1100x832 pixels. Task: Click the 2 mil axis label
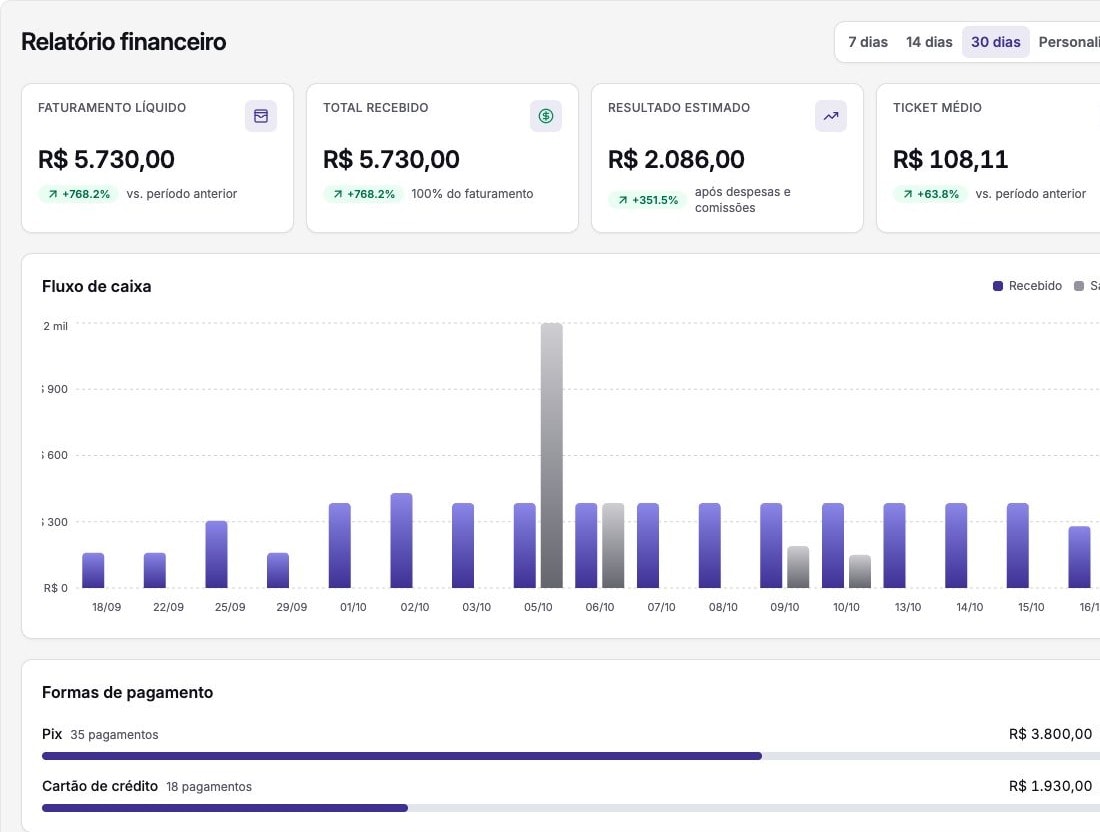coord(55,326)
